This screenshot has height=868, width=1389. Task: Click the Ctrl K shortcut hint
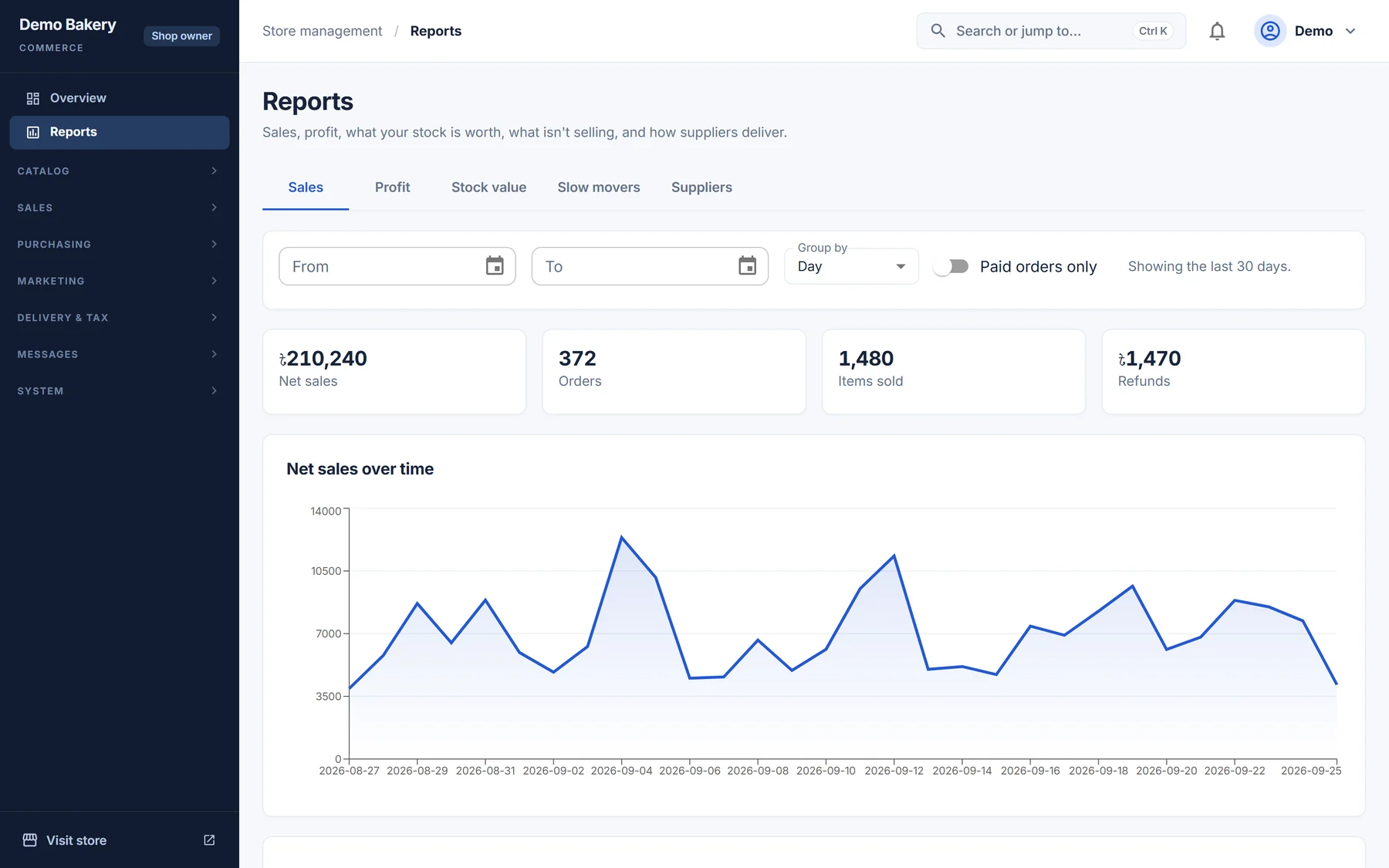1153,31
